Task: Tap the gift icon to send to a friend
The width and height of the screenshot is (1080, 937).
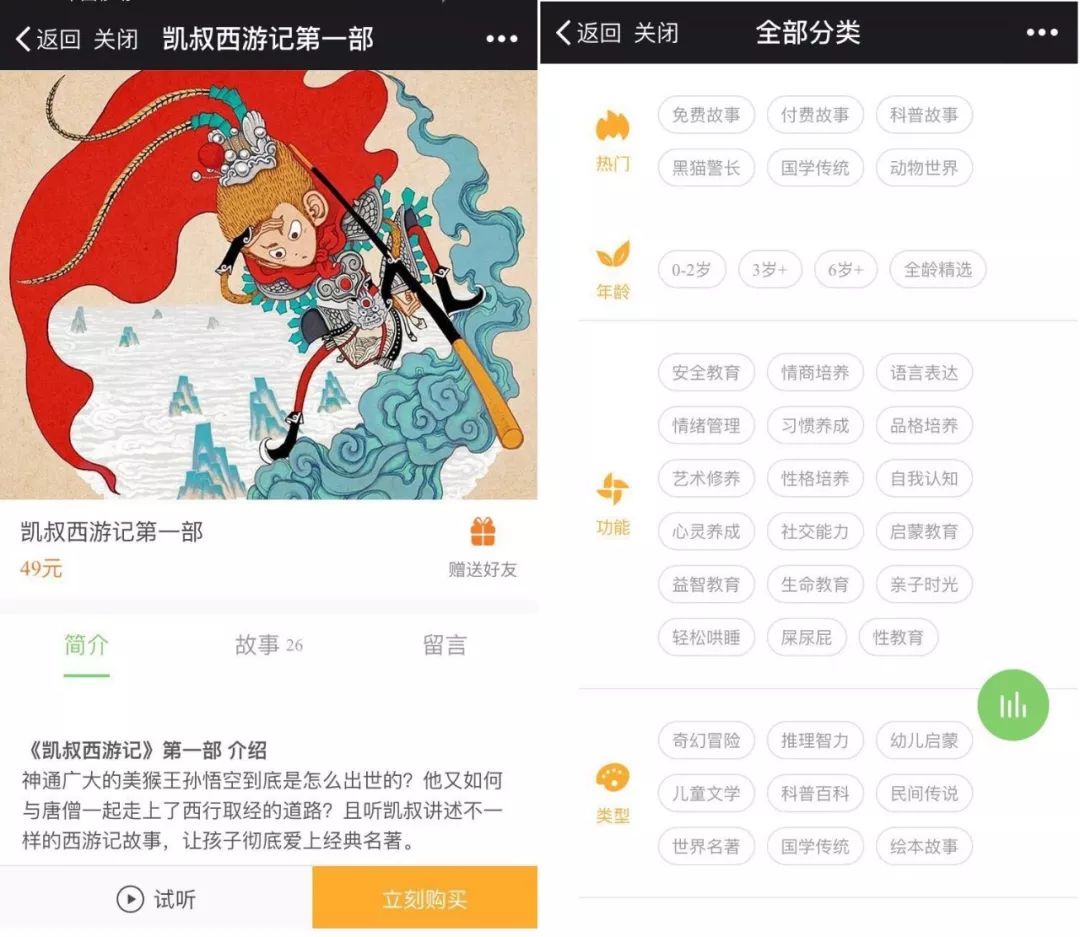Action: (483, 532)
